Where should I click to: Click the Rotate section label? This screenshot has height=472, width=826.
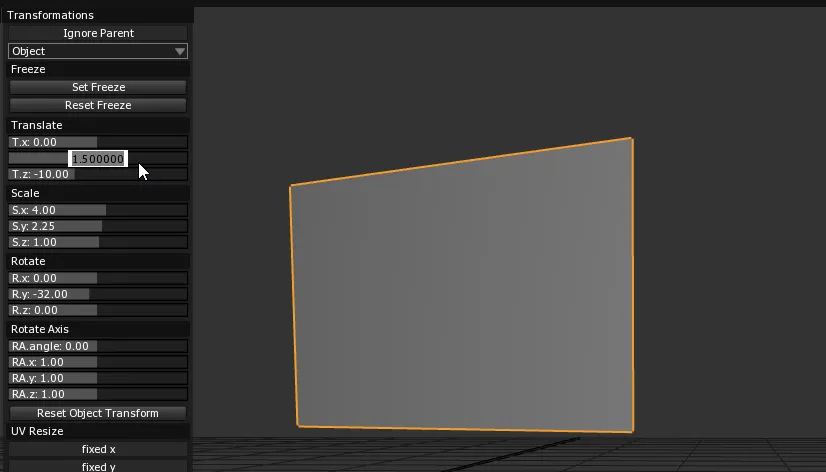click(28, 261)
